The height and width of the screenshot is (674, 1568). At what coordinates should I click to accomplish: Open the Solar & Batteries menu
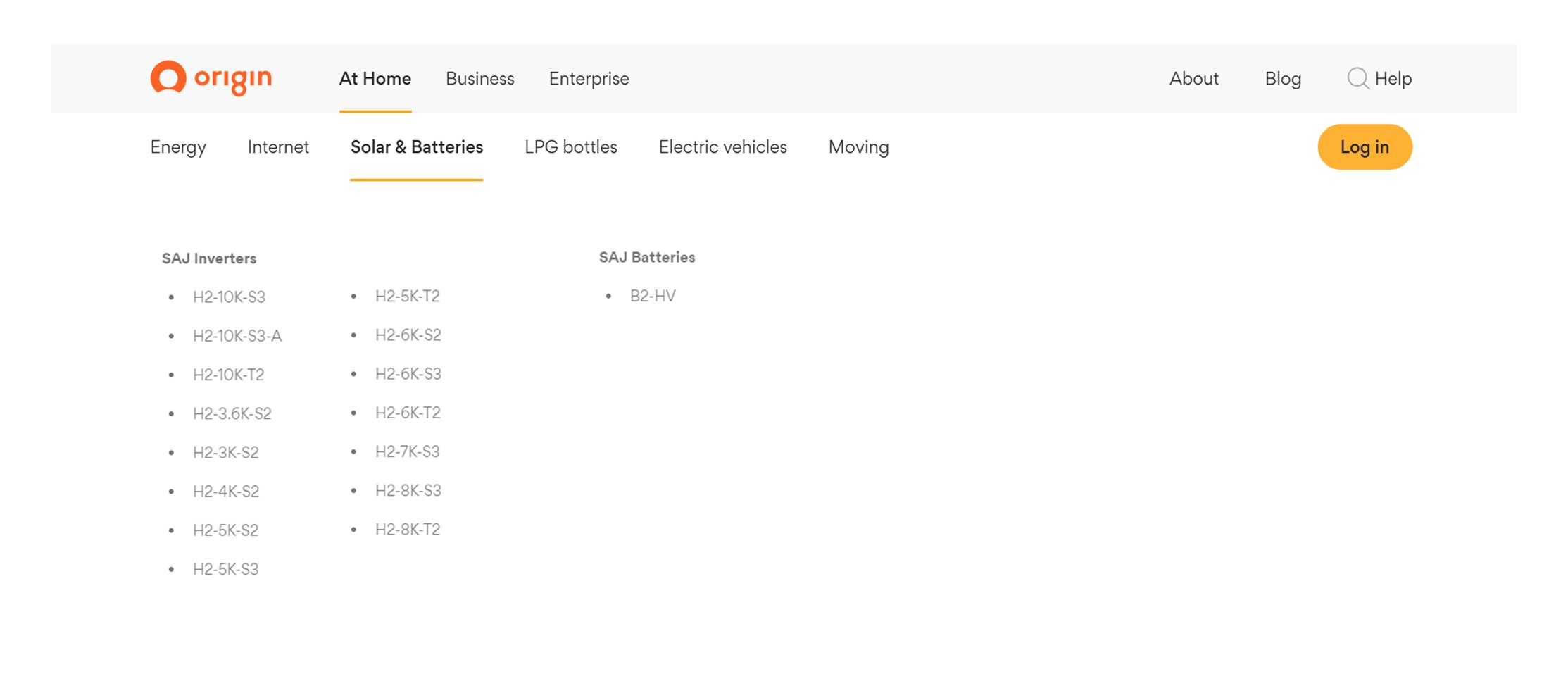tap(416, 147)
